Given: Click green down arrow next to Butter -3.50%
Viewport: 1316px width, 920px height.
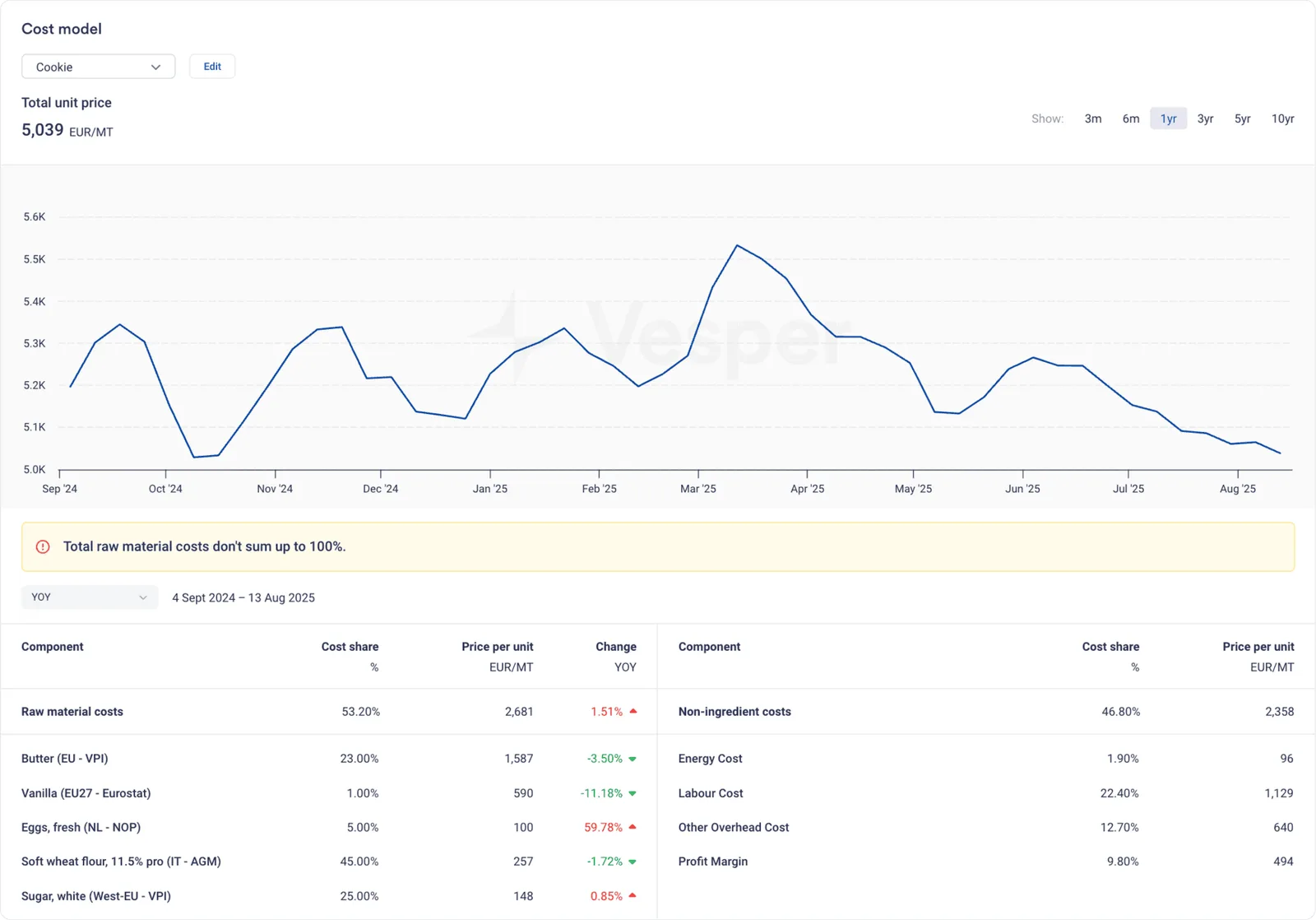Looking at the screenshot, I should [x=633, y=759].
